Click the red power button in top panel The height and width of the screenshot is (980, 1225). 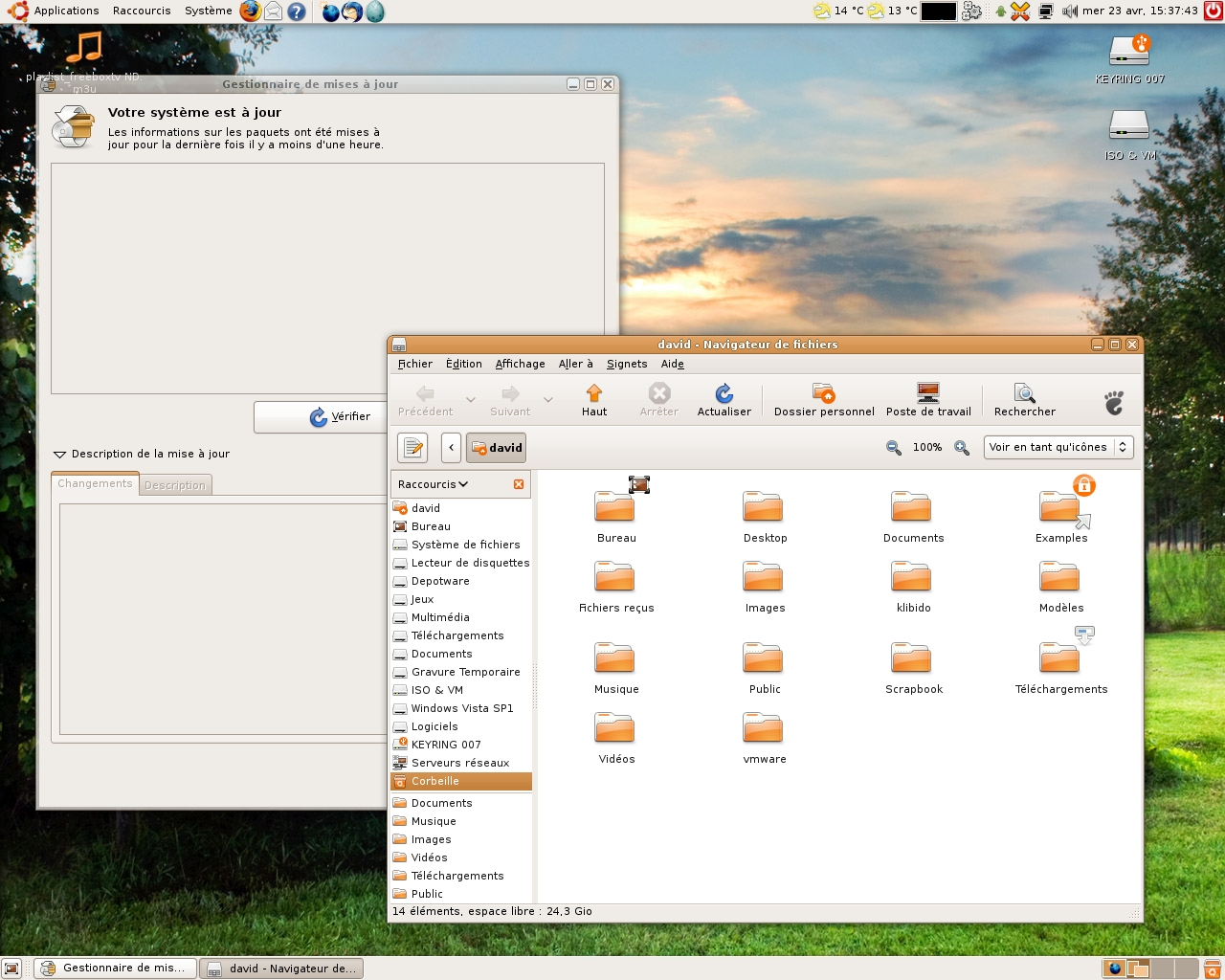[x=1214, y=11]
